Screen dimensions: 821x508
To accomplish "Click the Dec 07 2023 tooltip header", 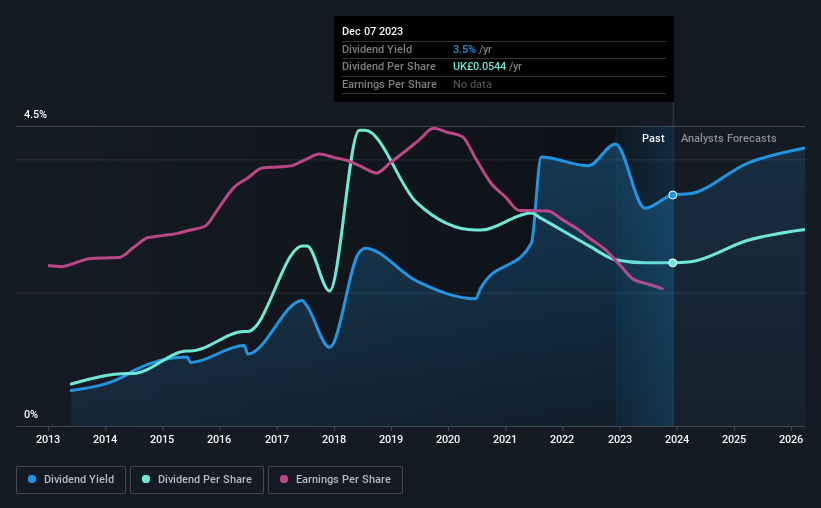I will [372, 31].
